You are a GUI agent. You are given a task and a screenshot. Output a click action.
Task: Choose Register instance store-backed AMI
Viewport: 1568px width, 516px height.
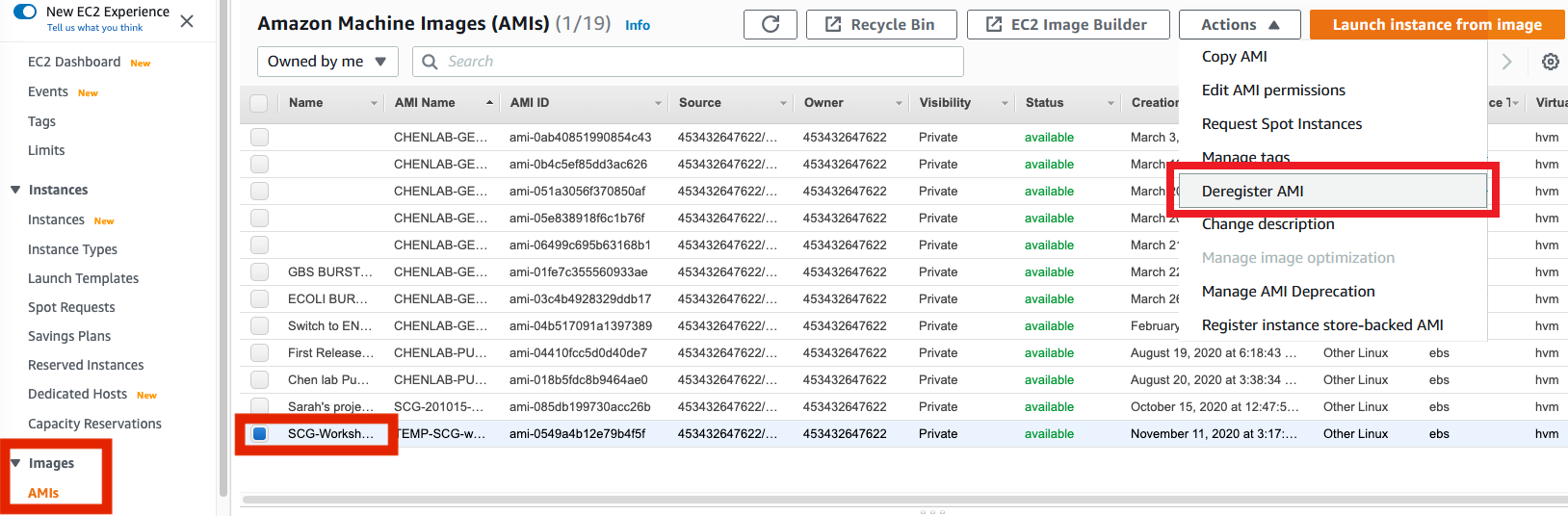coord(1322,325)
